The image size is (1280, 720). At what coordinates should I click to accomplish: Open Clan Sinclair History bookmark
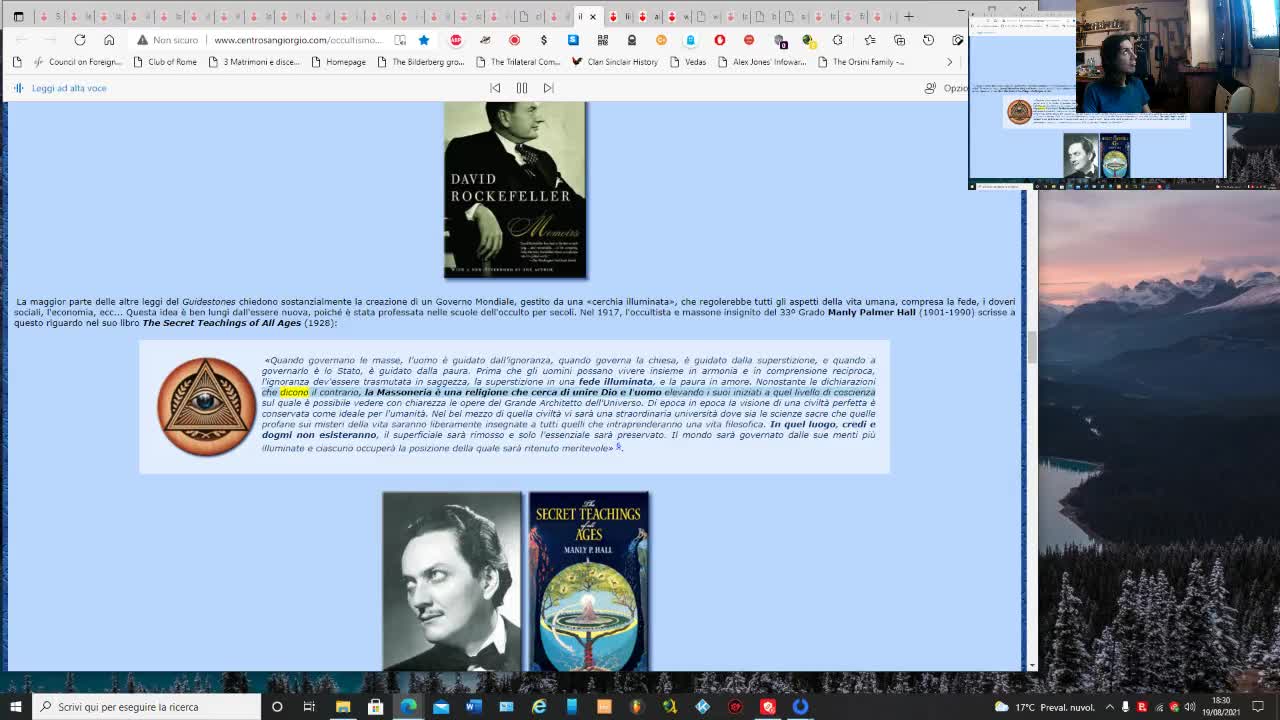(x=614, y=62)
